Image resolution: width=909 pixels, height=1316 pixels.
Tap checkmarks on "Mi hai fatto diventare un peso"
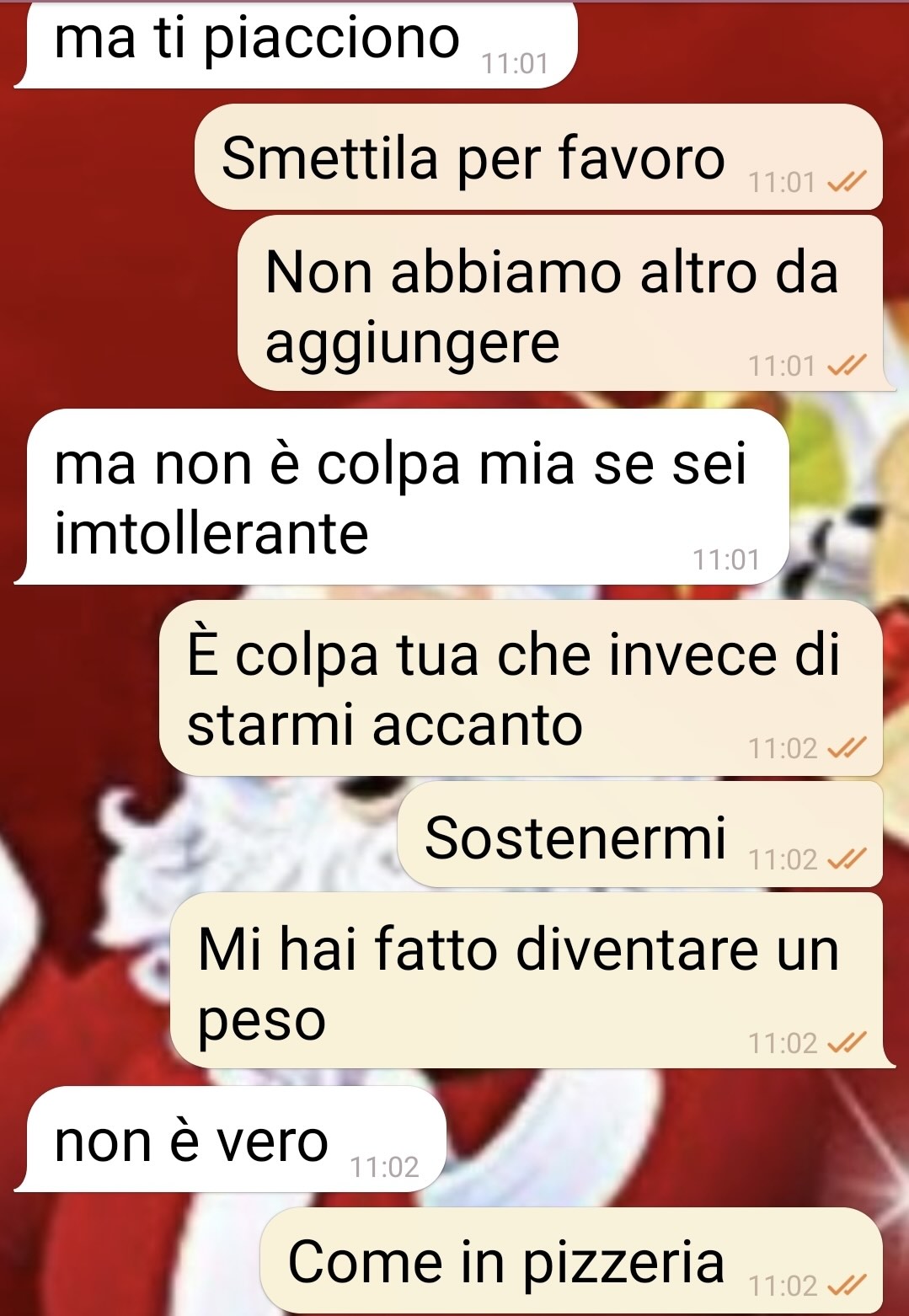click(847, 1043)
